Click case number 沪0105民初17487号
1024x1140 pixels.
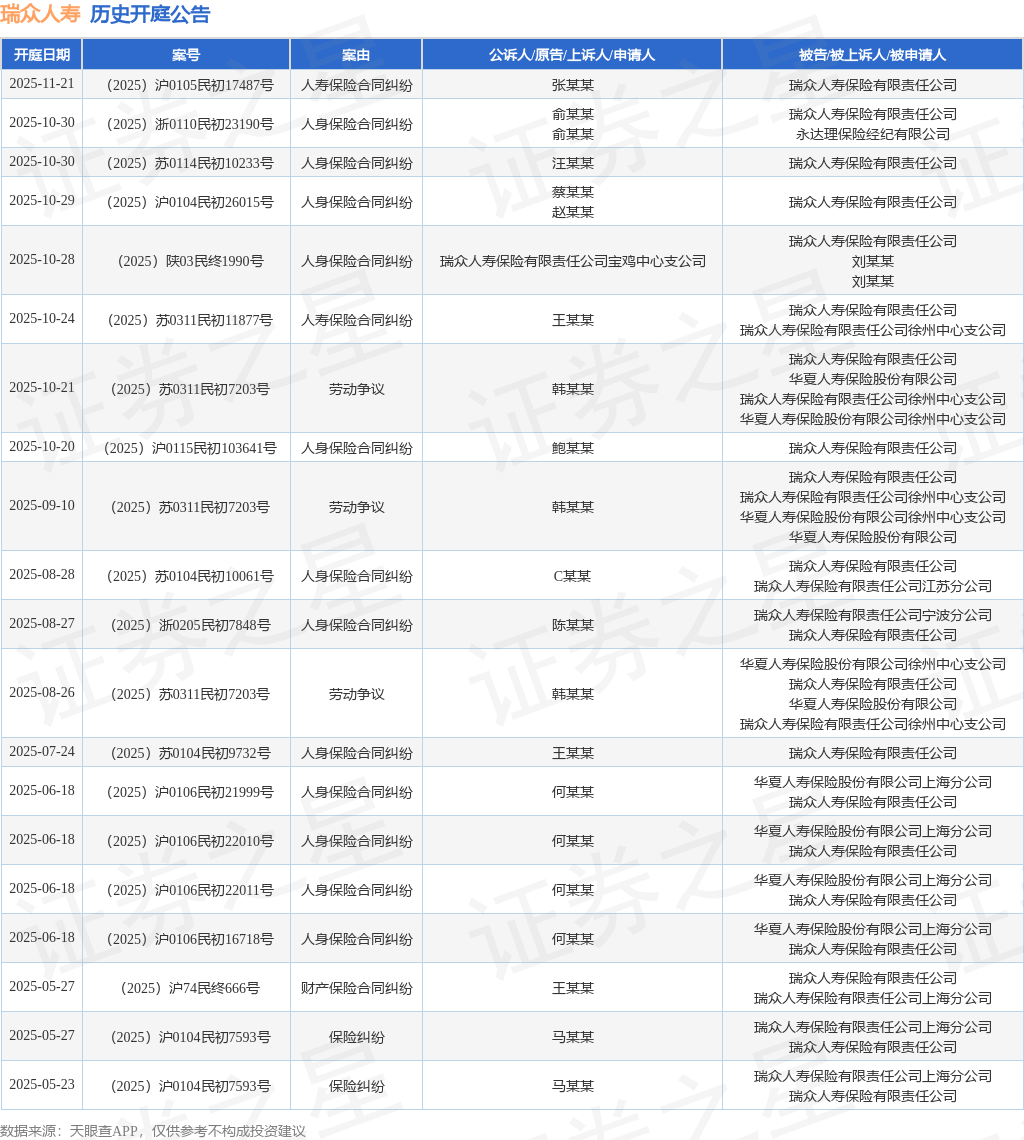coord(190,85)
